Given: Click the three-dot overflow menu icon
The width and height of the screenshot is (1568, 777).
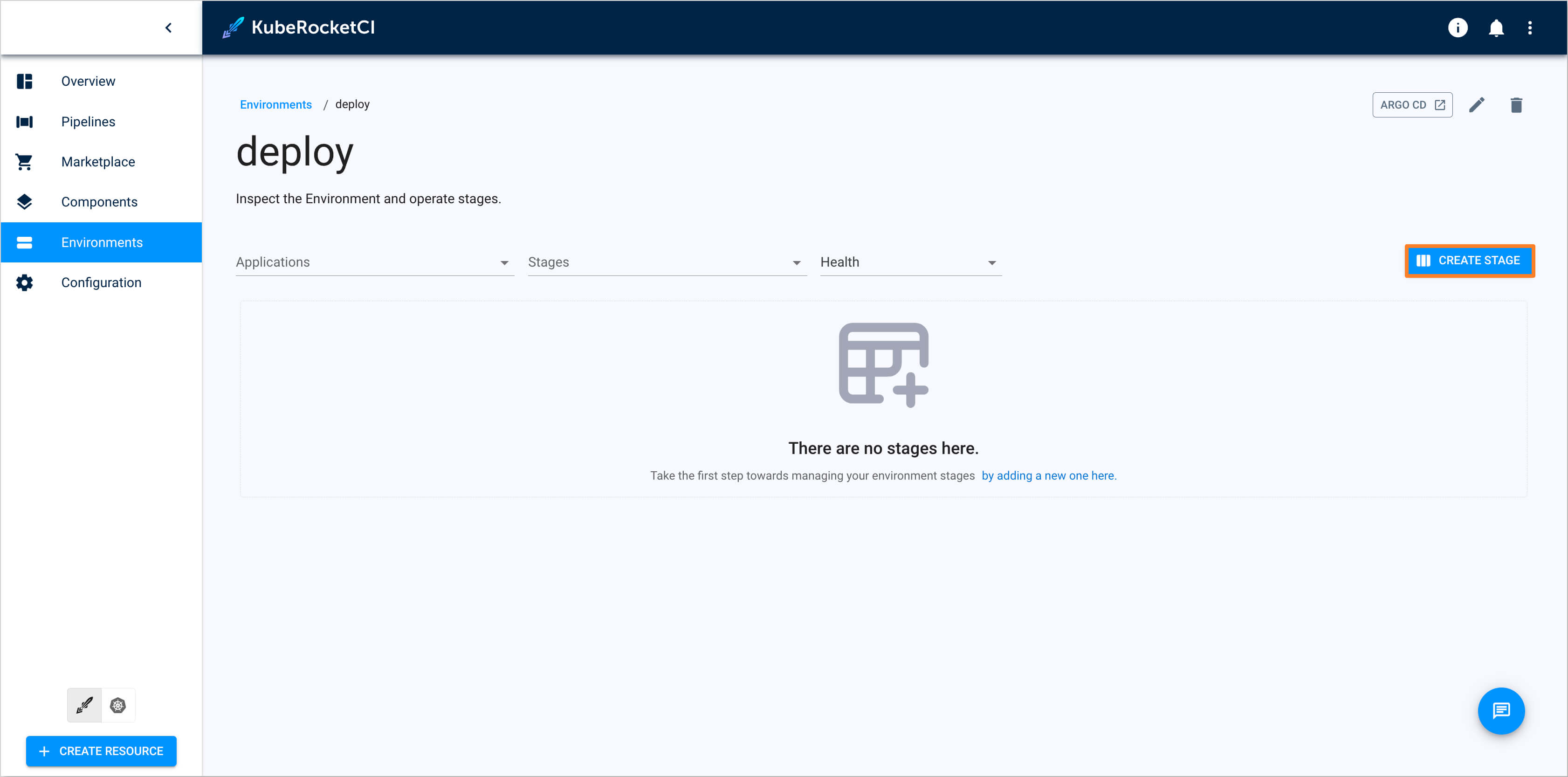Looking at the screenshot, I should 1533,27.
